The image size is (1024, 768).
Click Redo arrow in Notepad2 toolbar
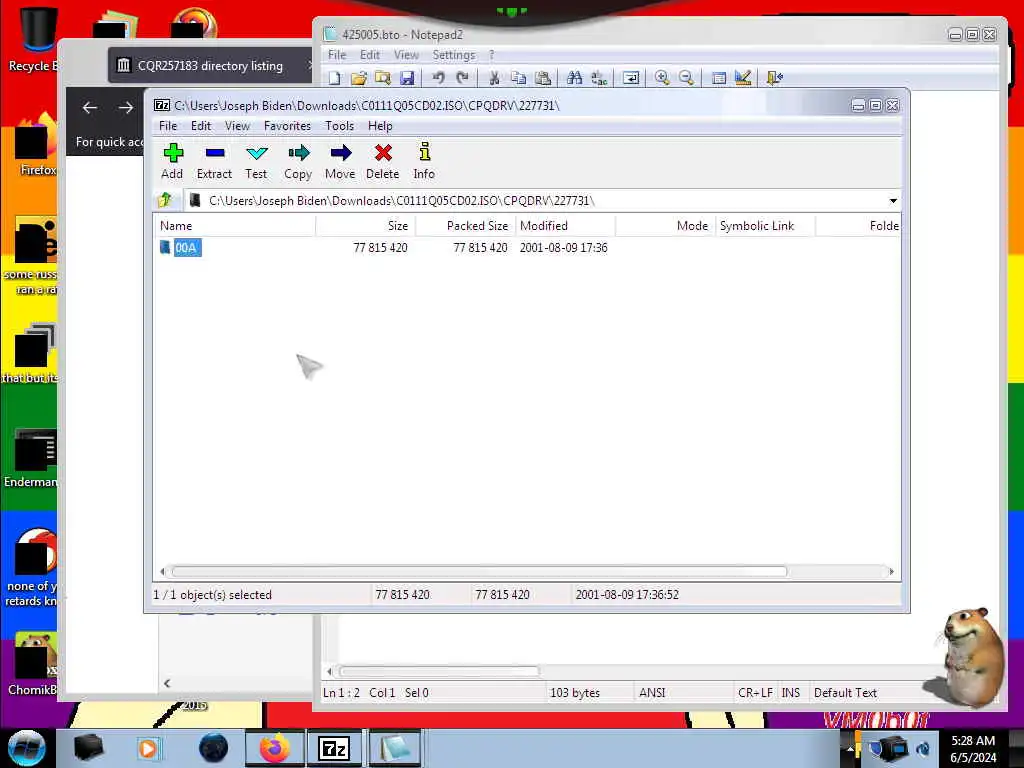pos(462,78)
